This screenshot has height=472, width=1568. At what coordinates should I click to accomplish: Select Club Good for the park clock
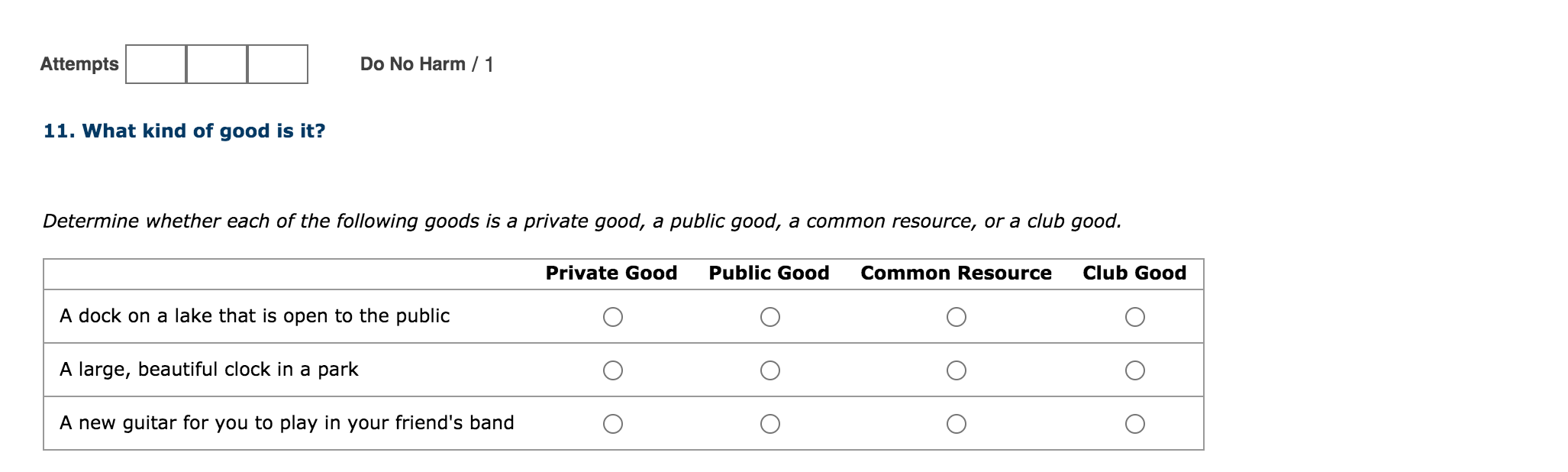[x=1135, y=370]
